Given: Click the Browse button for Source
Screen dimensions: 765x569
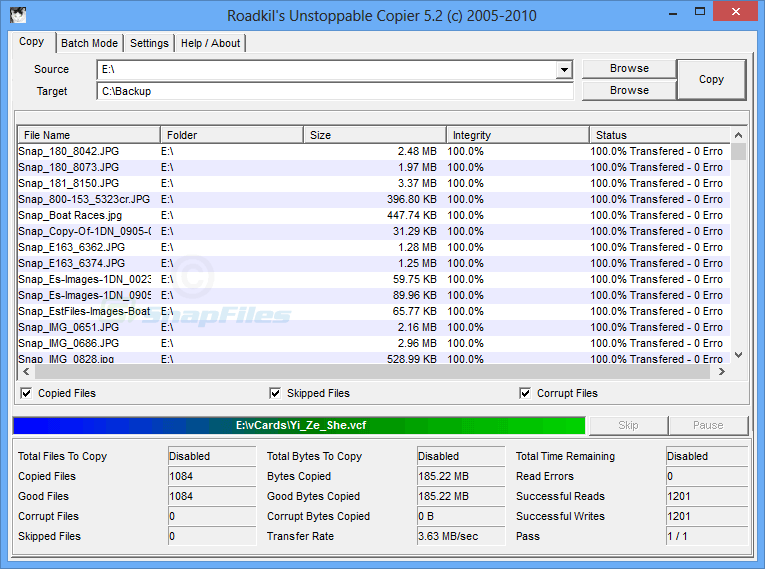Looking at the screenshot, I should tap(629, 68).
